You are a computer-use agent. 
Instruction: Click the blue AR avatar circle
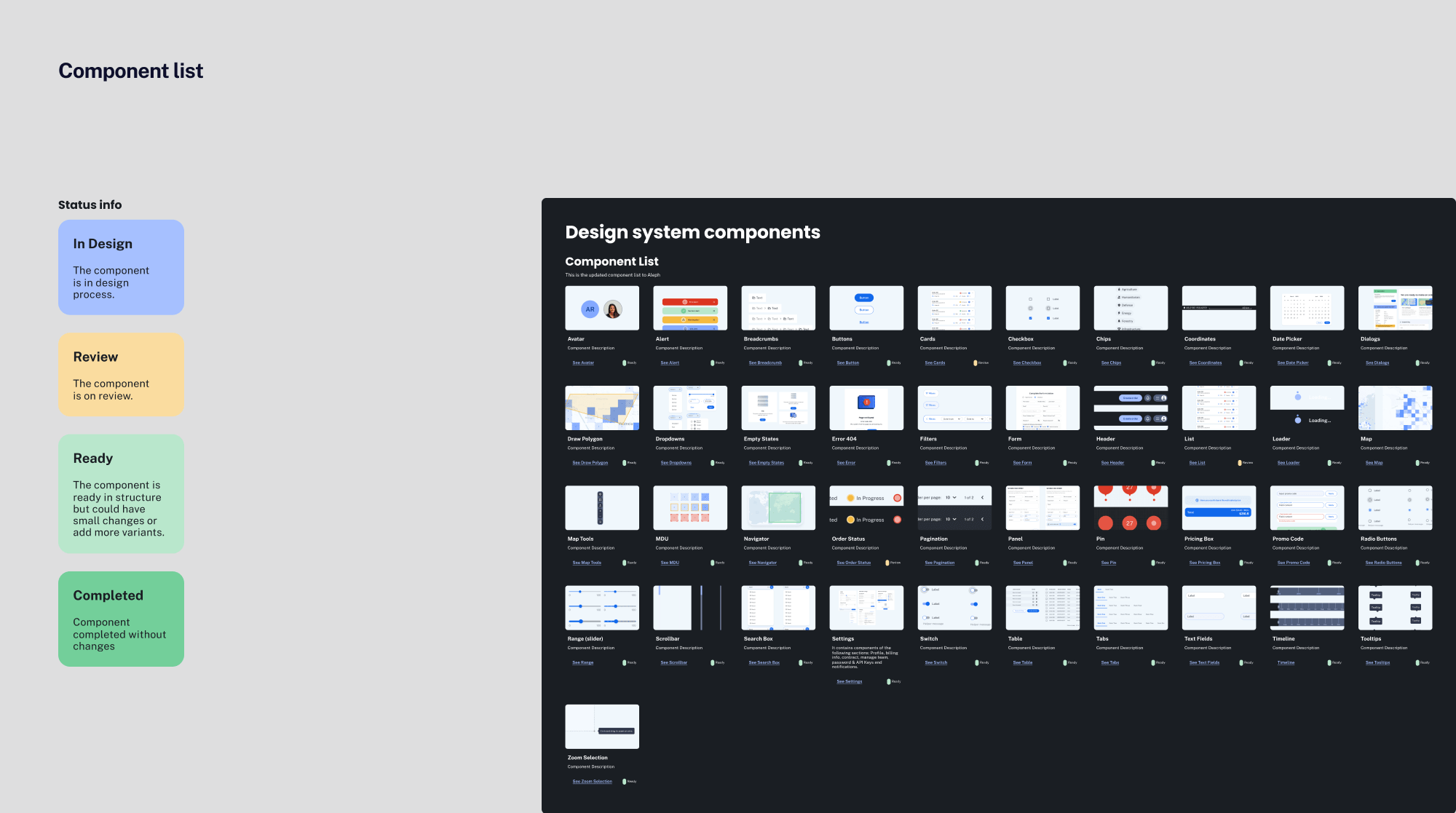(x=590, y=309)
